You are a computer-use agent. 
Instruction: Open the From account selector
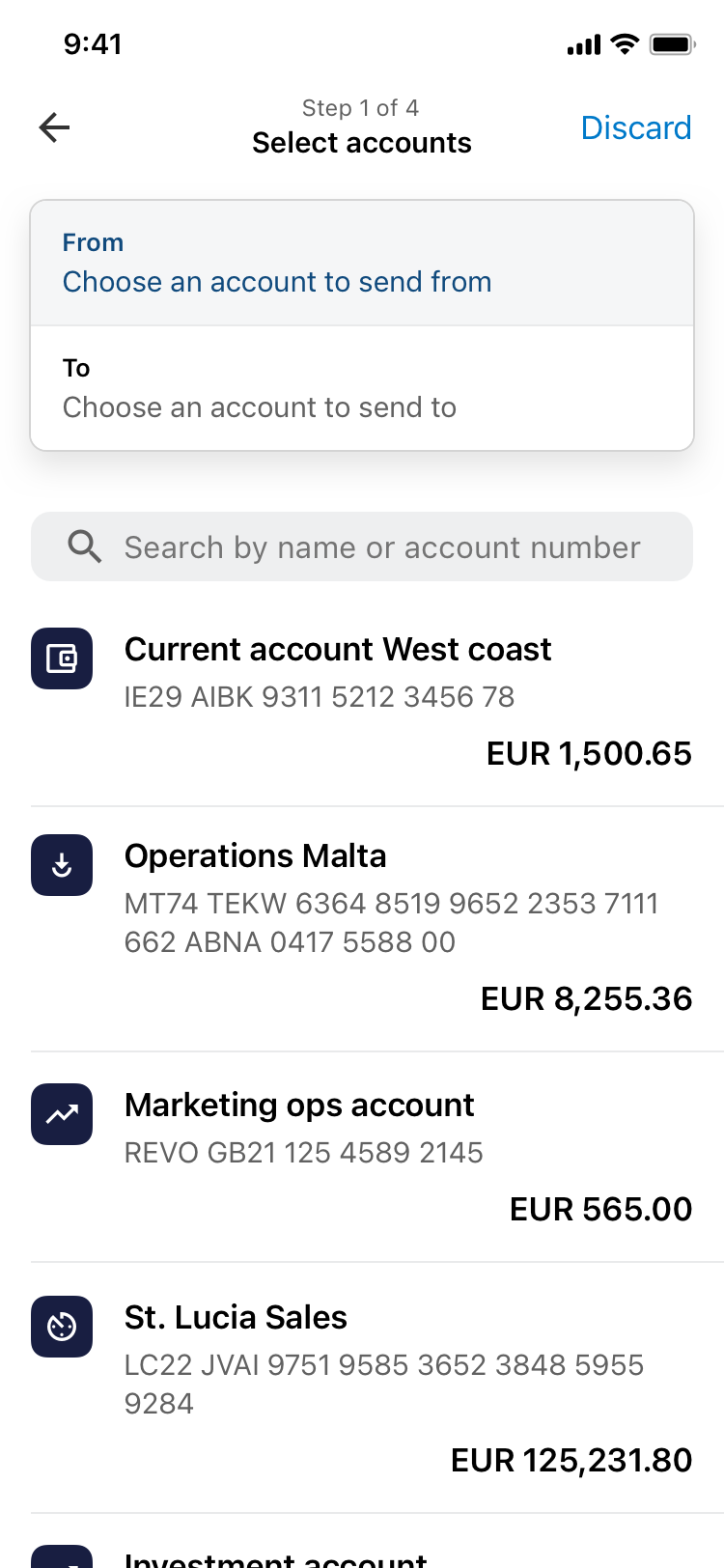tap(362, 263)
